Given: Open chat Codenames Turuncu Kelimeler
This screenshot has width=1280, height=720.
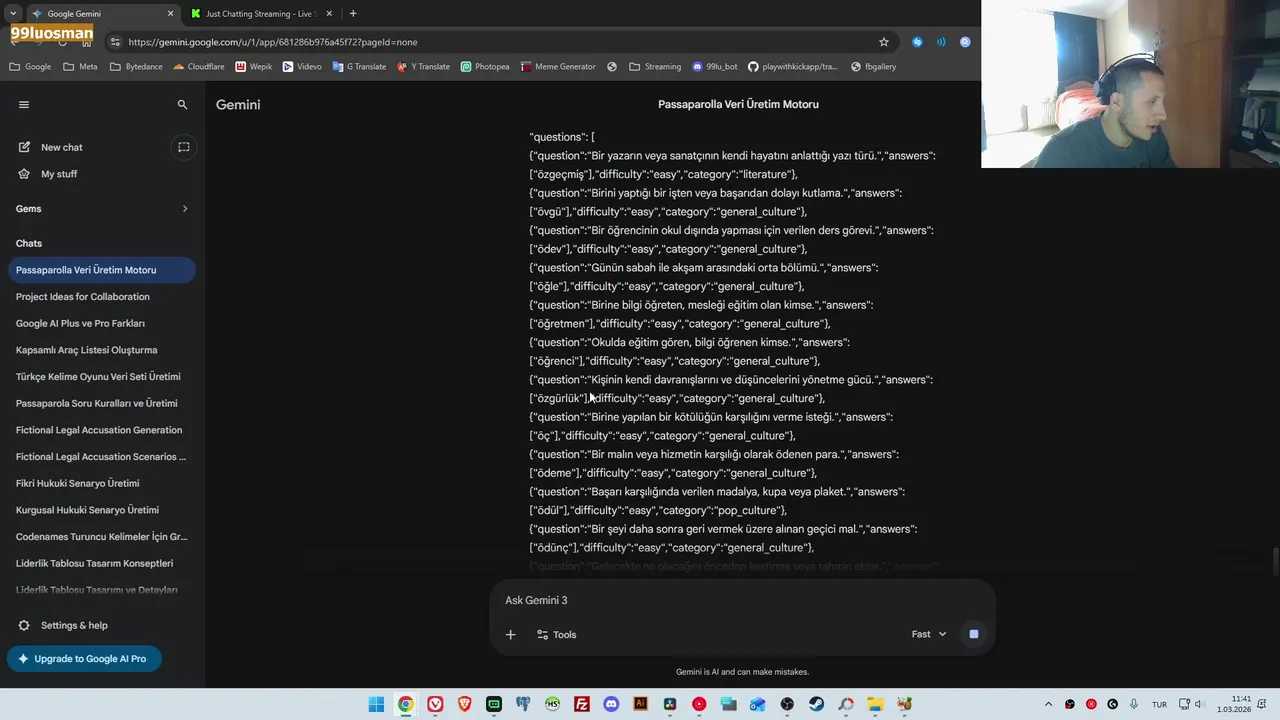Looking at the screenshot, I should click(x=100, y=537).
